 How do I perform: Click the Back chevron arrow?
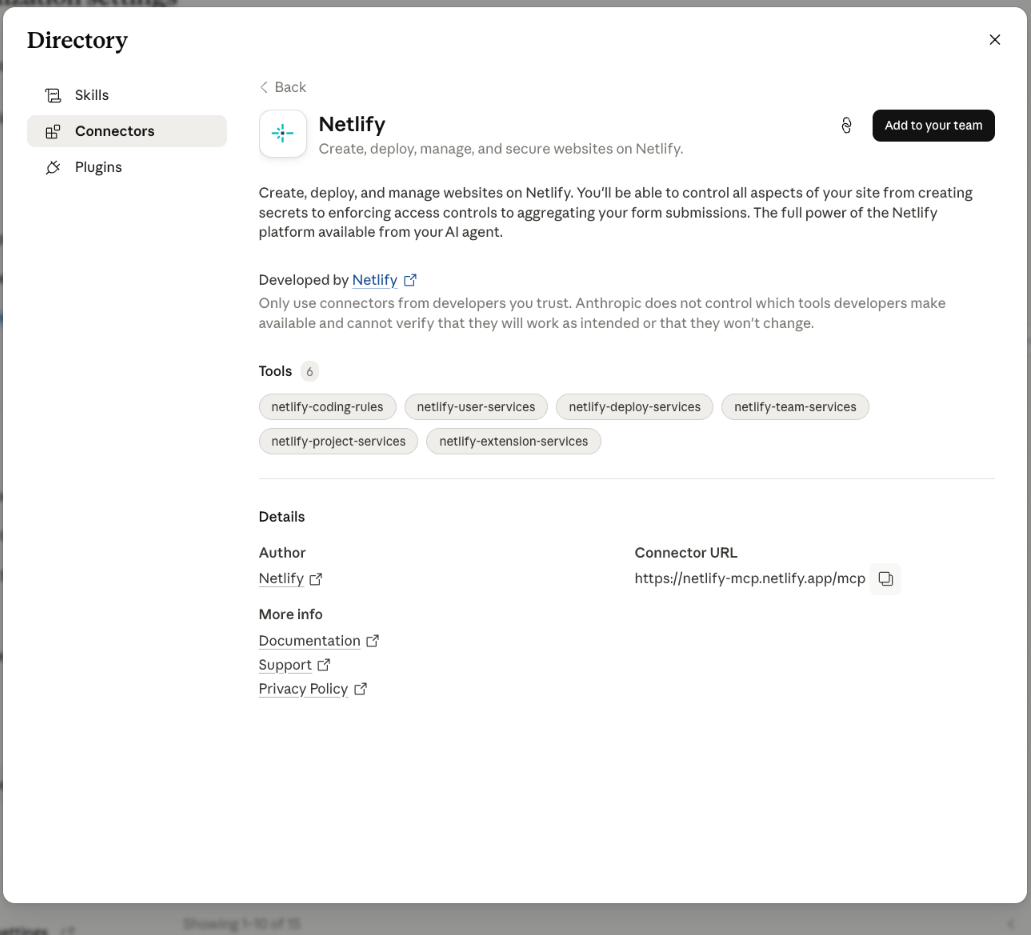pyautogui.click(x=264, y=87)
